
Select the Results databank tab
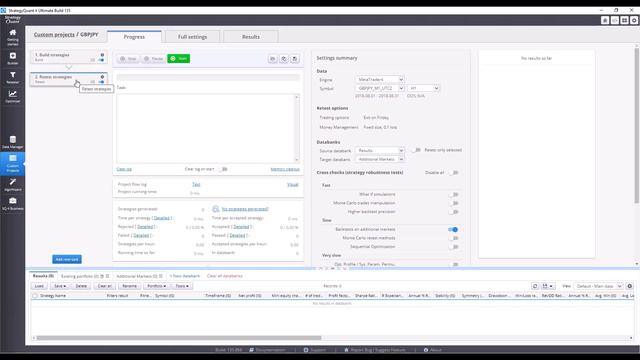[43, 276]
